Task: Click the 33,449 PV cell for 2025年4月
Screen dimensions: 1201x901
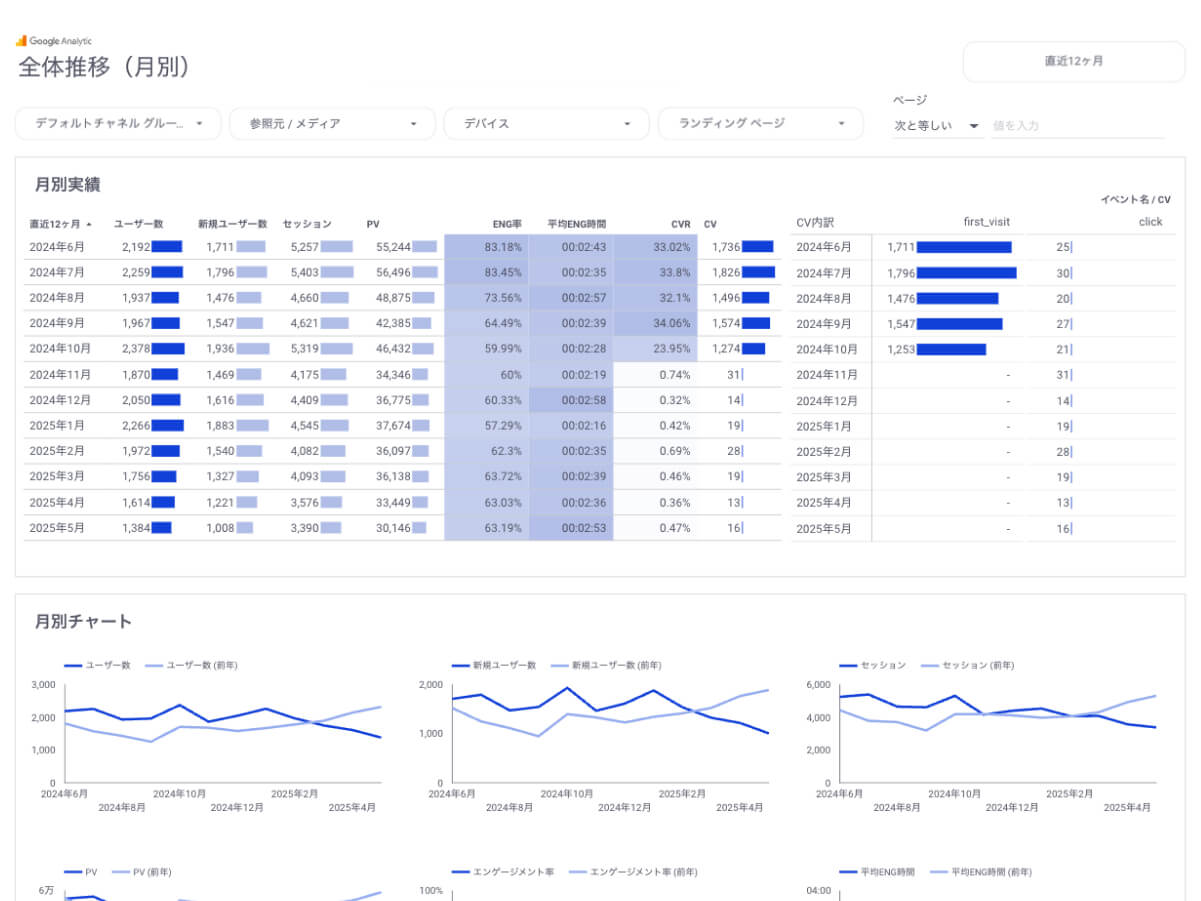Action: 393,502
